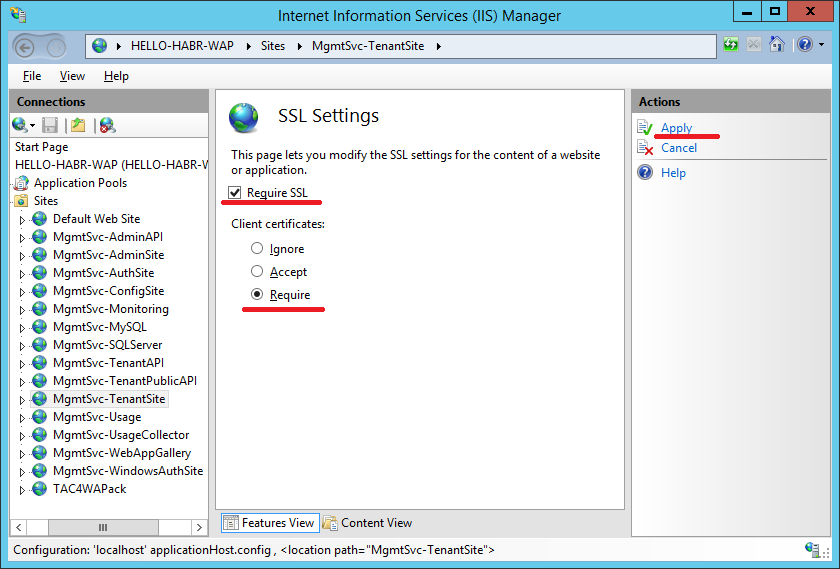
Task: Expand the TAC4WAPack tree node
Action: pos(22,490)
